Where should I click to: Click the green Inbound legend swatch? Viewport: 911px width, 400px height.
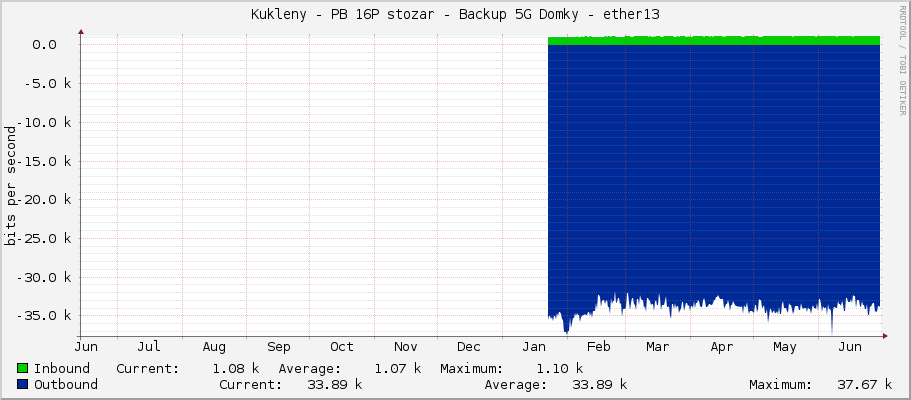pos(23,369)
